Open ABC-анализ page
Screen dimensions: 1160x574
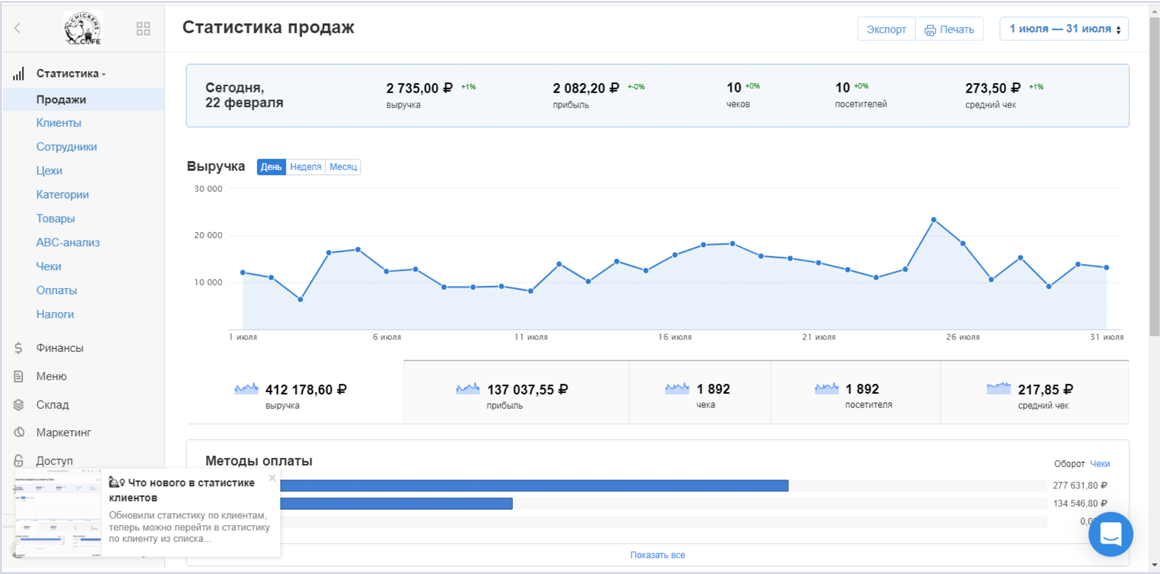click(x=68, y=243)
